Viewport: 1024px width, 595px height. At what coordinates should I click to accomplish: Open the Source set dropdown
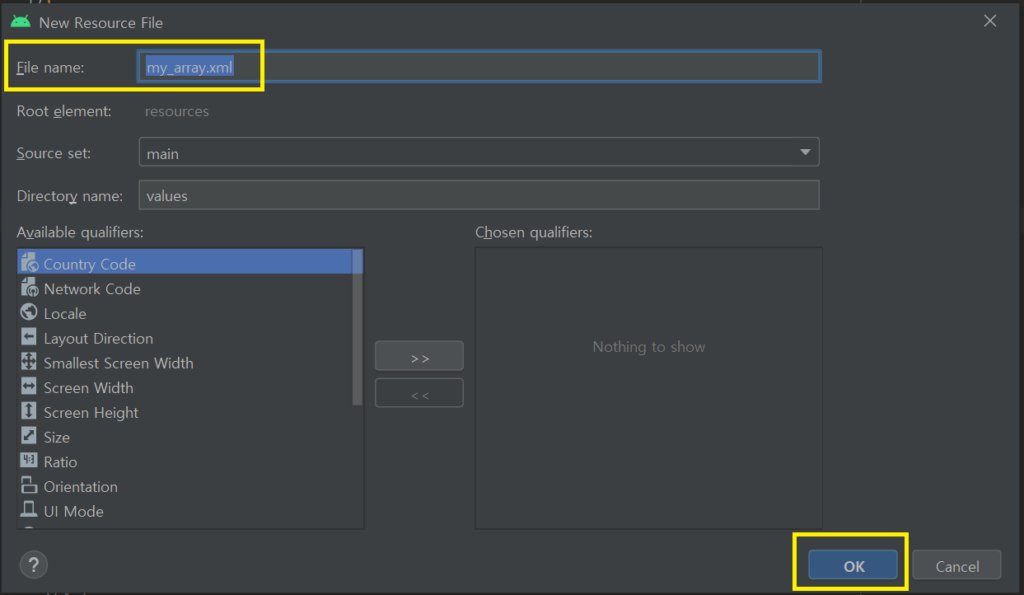tap(478, 153)
